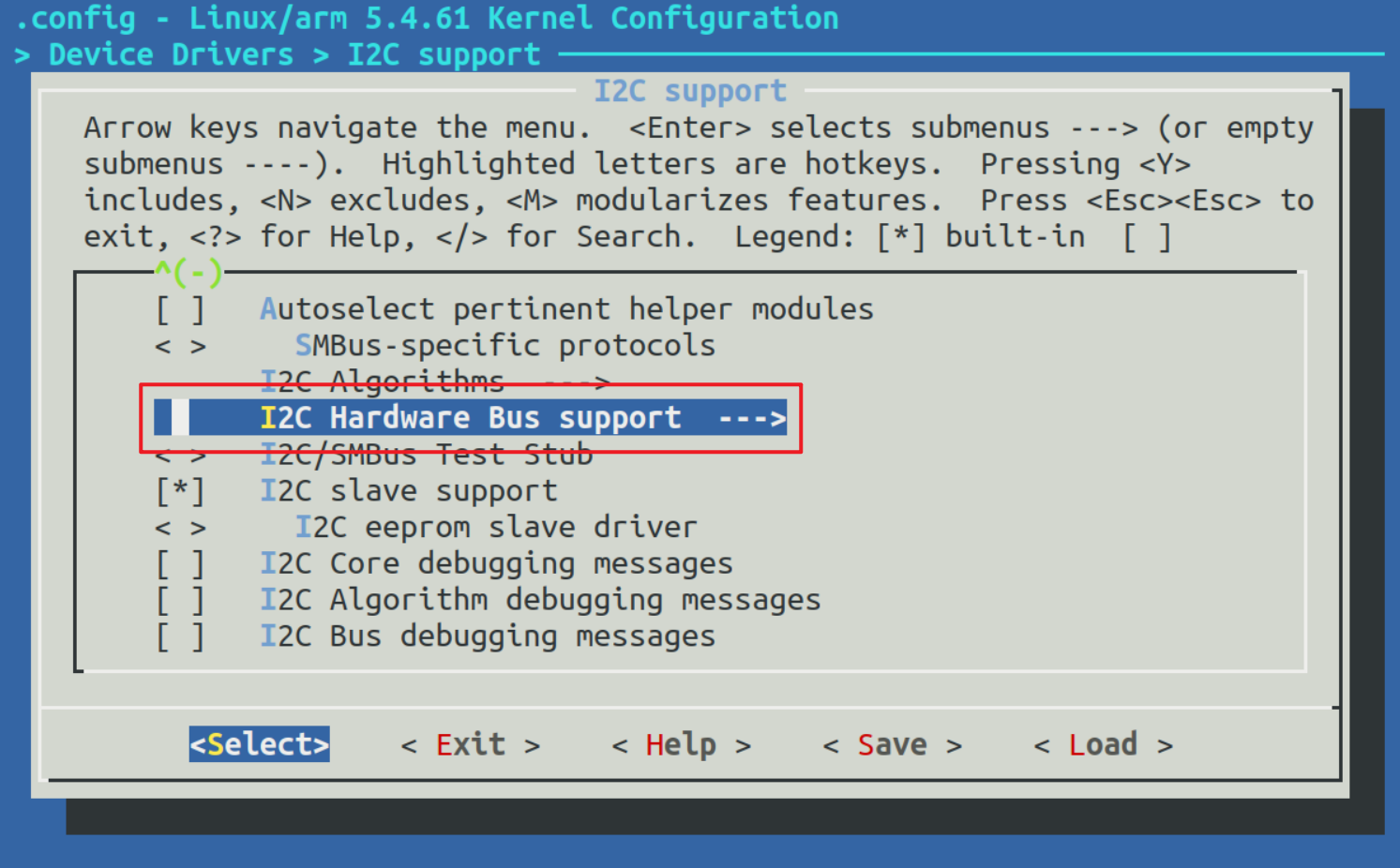Click the arrow after I2C Hardware Bus support
The height and width of the screenshot is (868, 1400).
[752, 418]
